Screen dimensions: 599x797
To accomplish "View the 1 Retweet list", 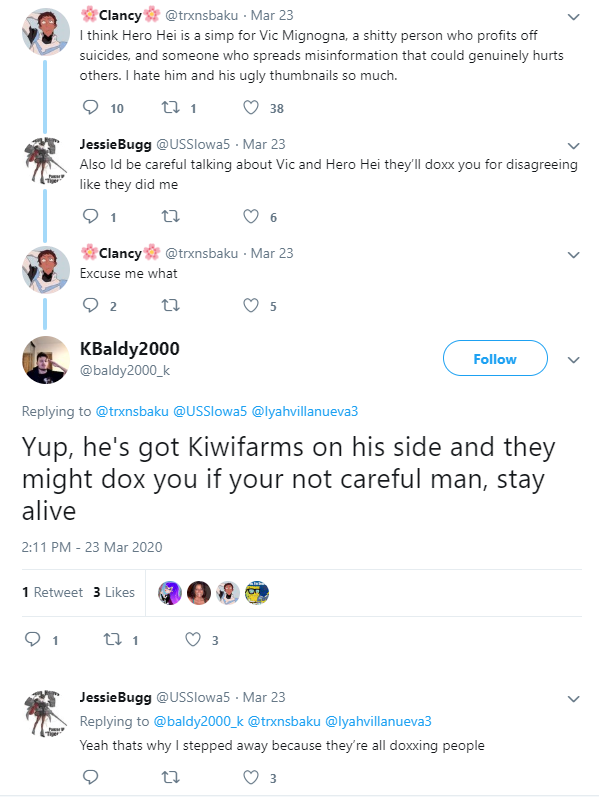I will (52, 592).
